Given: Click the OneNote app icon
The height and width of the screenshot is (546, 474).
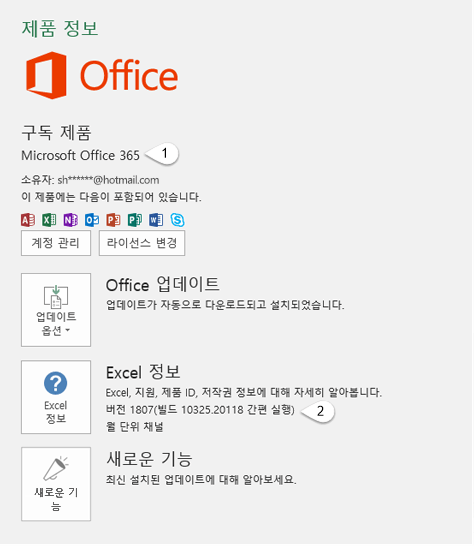Looking at the screenshot, I should click(71, 220).
